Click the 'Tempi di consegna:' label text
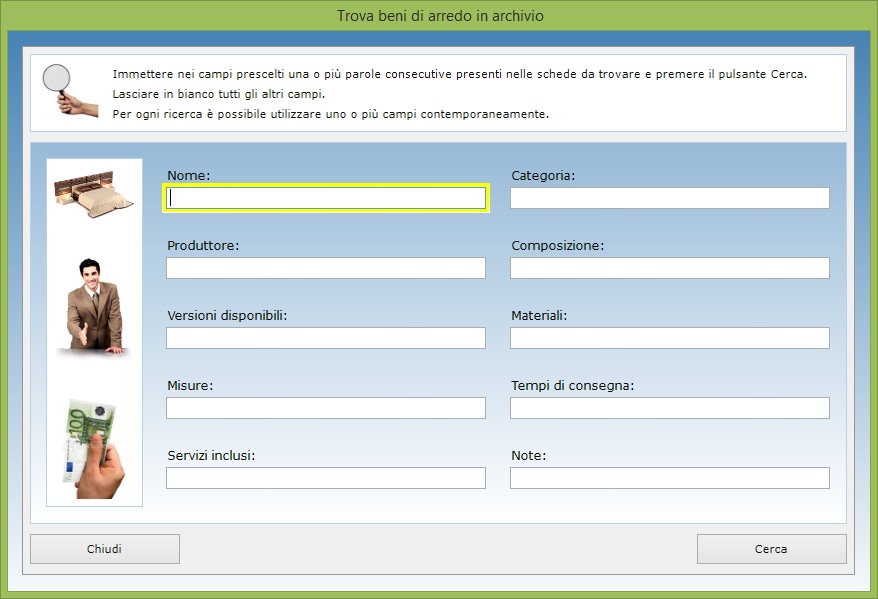The height and width of the screenshot is (599, 878). pos(573,386)
